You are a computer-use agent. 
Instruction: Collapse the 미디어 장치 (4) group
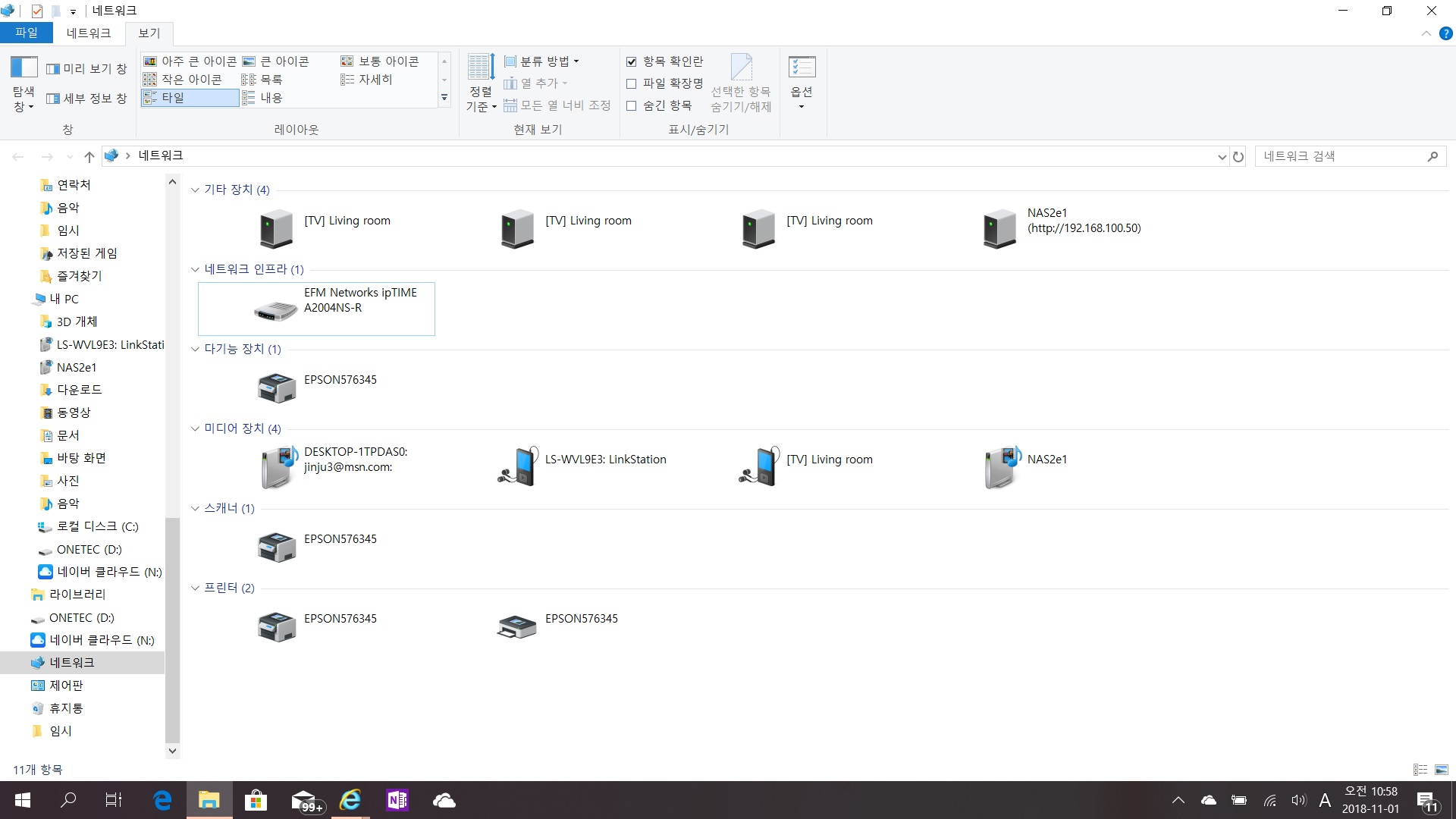[x=195, y=428]
